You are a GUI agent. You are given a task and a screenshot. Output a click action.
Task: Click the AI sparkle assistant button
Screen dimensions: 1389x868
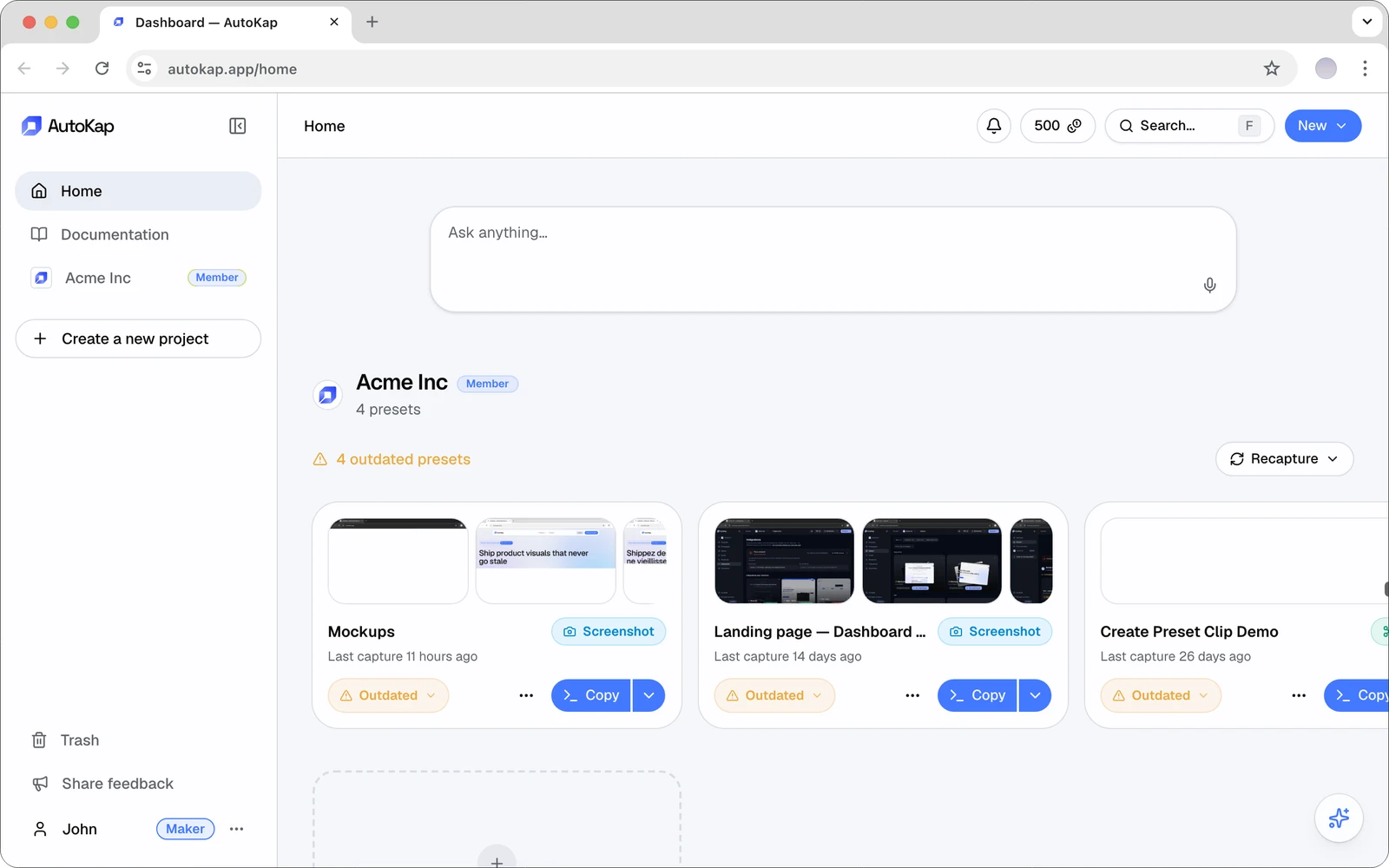click(x=1339, y=818)
